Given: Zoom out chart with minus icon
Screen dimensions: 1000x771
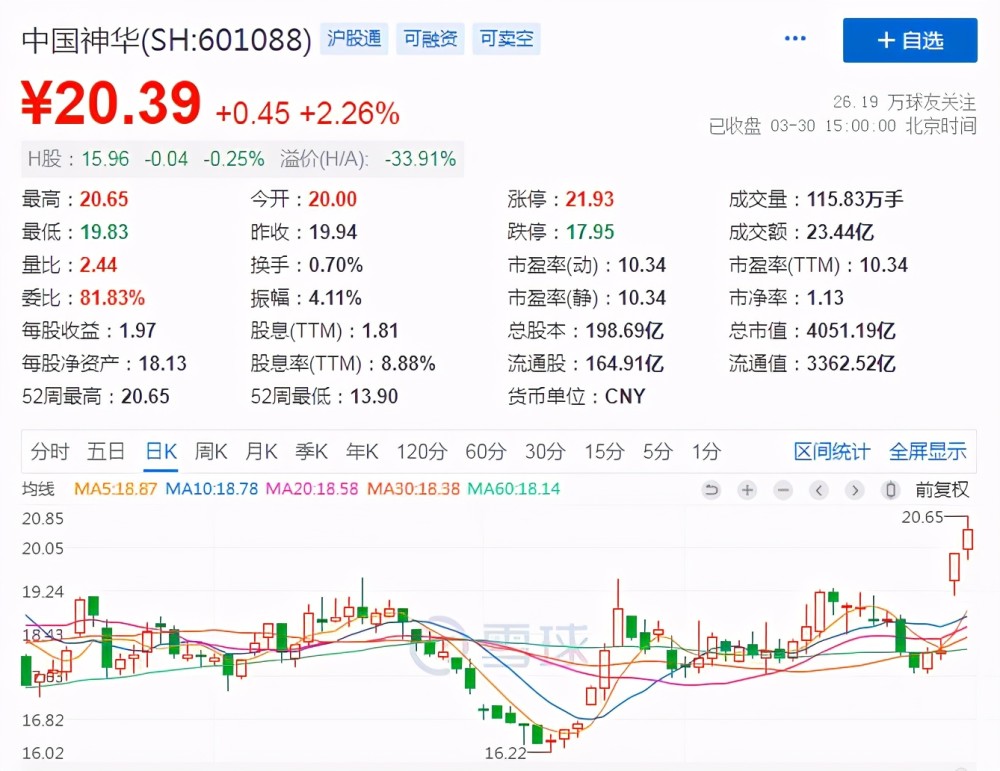Looking at the screenshot, I should tap(783, 490).
